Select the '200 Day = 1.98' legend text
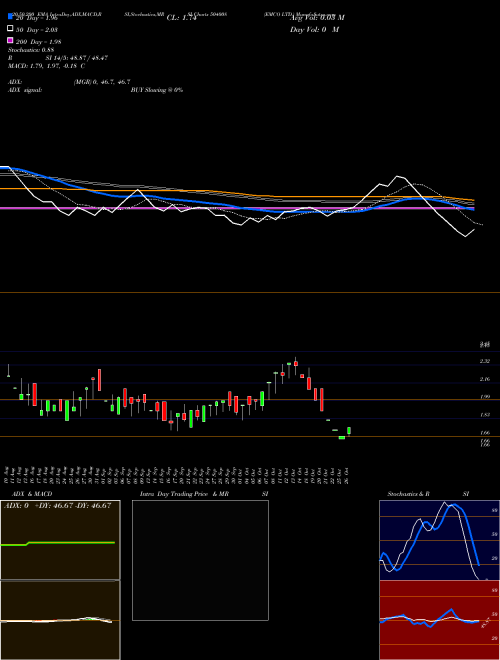The height and width of the screenshot is (660, 500). [39, 42]
